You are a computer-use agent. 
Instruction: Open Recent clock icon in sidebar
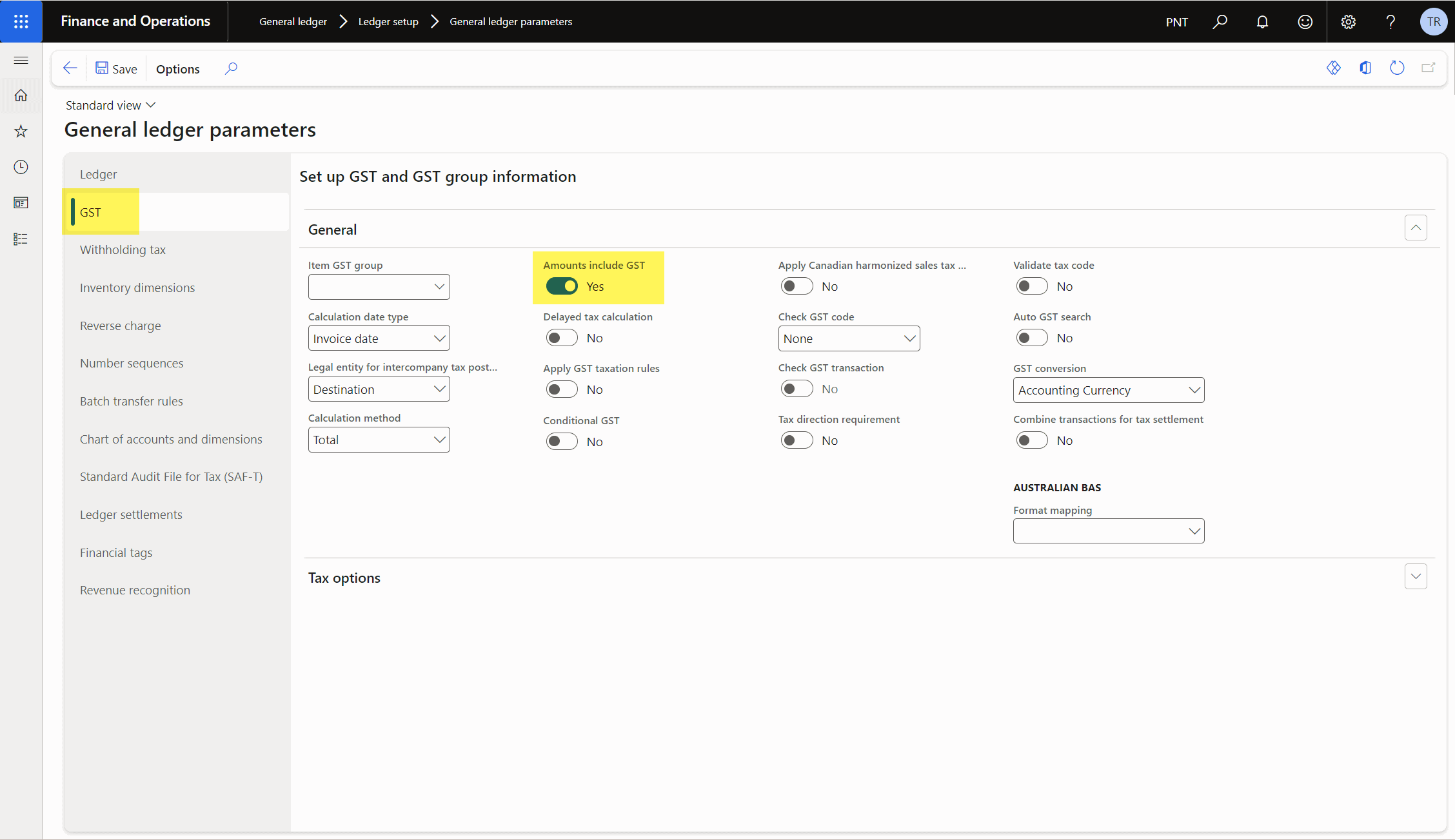point(21,167)
